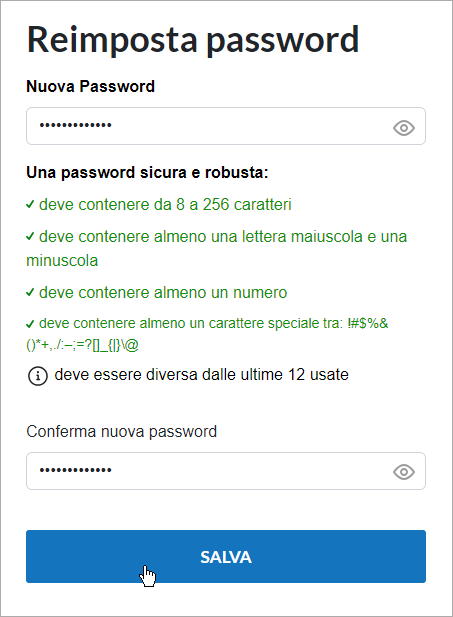The width and height of the screenshot is (453, 617).
Task: Click the Reimposta password heading
Action: click(x=193, y=39)
